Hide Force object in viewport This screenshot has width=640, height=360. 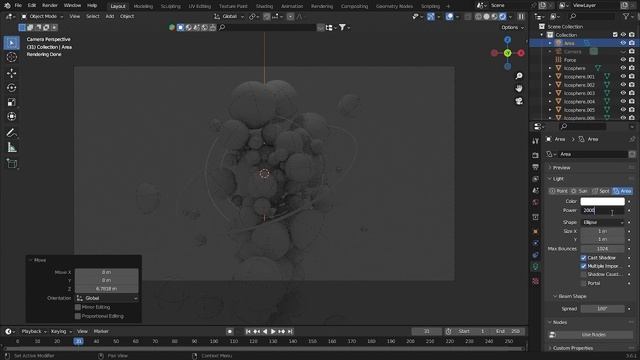[623, 60]
